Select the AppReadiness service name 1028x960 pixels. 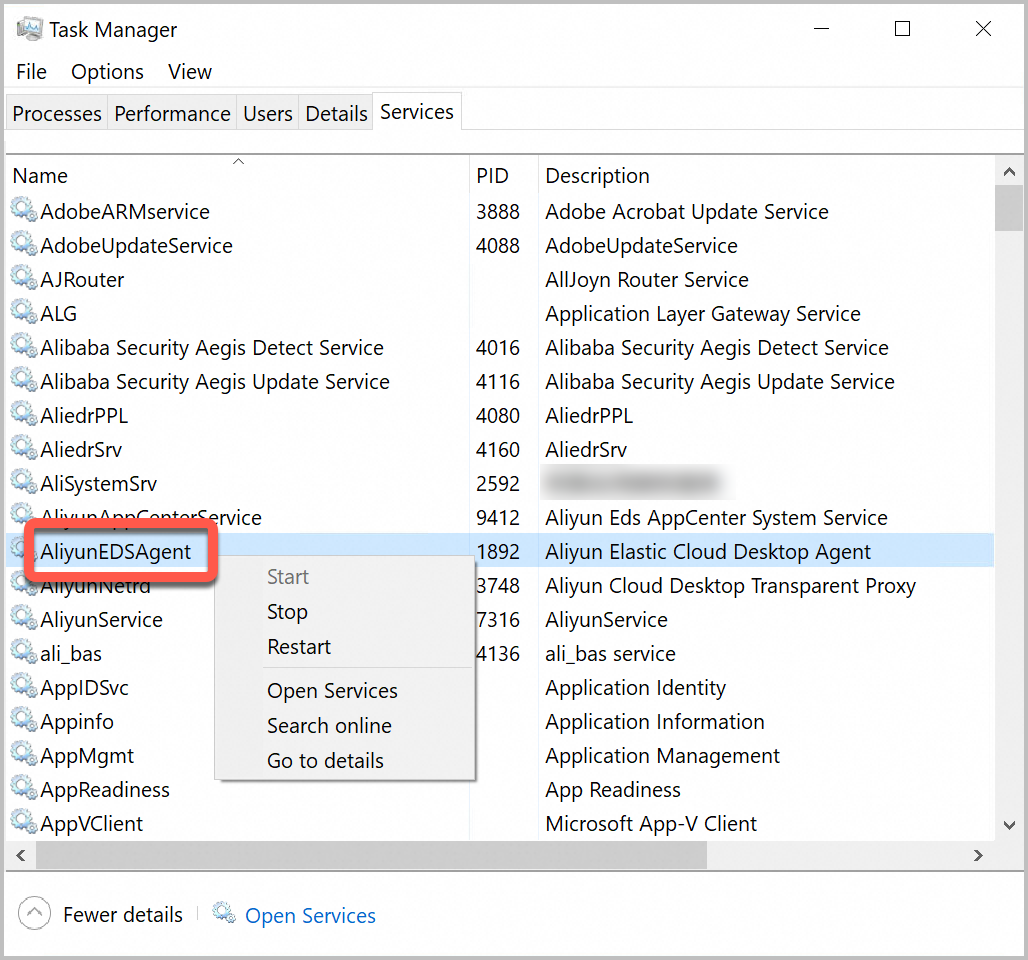pyautogui.click(x=105, y=790)
